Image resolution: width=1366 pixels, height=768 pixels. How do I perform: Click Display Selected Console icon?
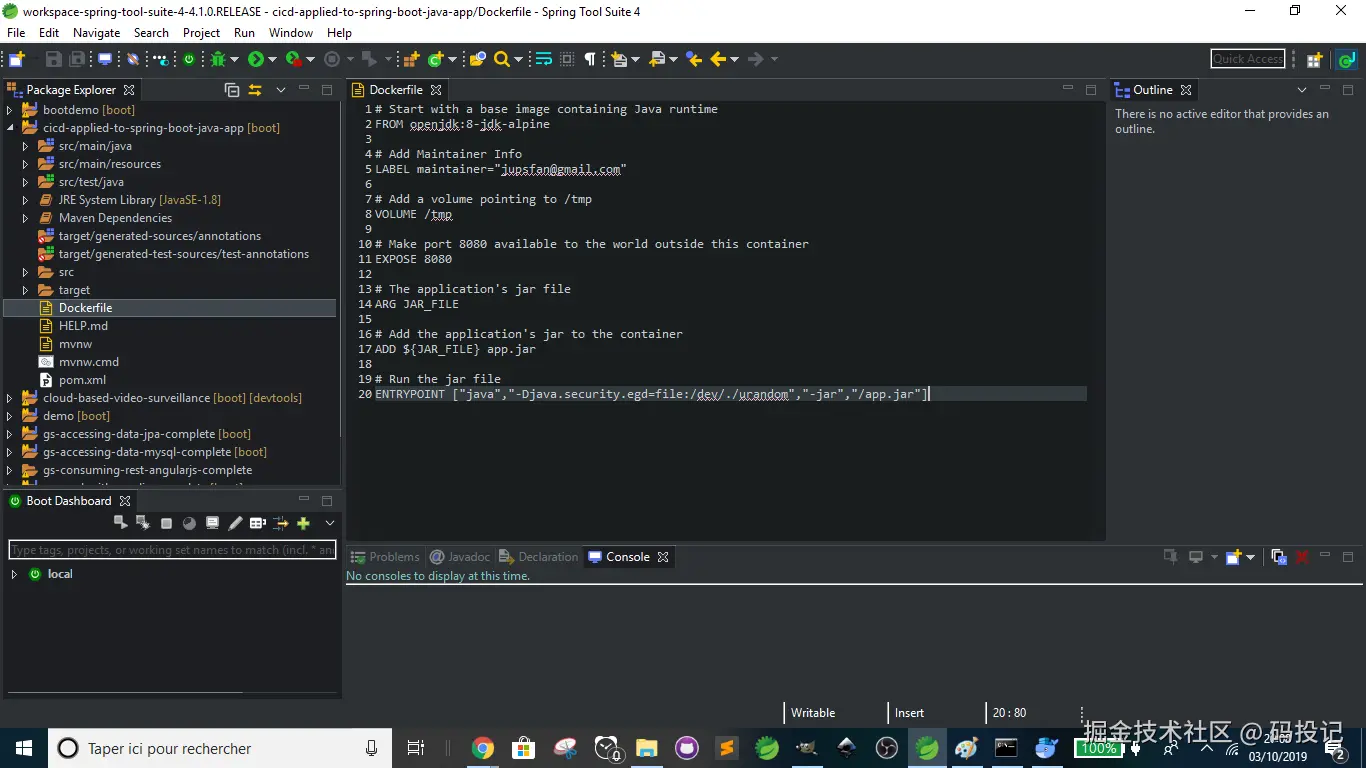[1195, 557]
